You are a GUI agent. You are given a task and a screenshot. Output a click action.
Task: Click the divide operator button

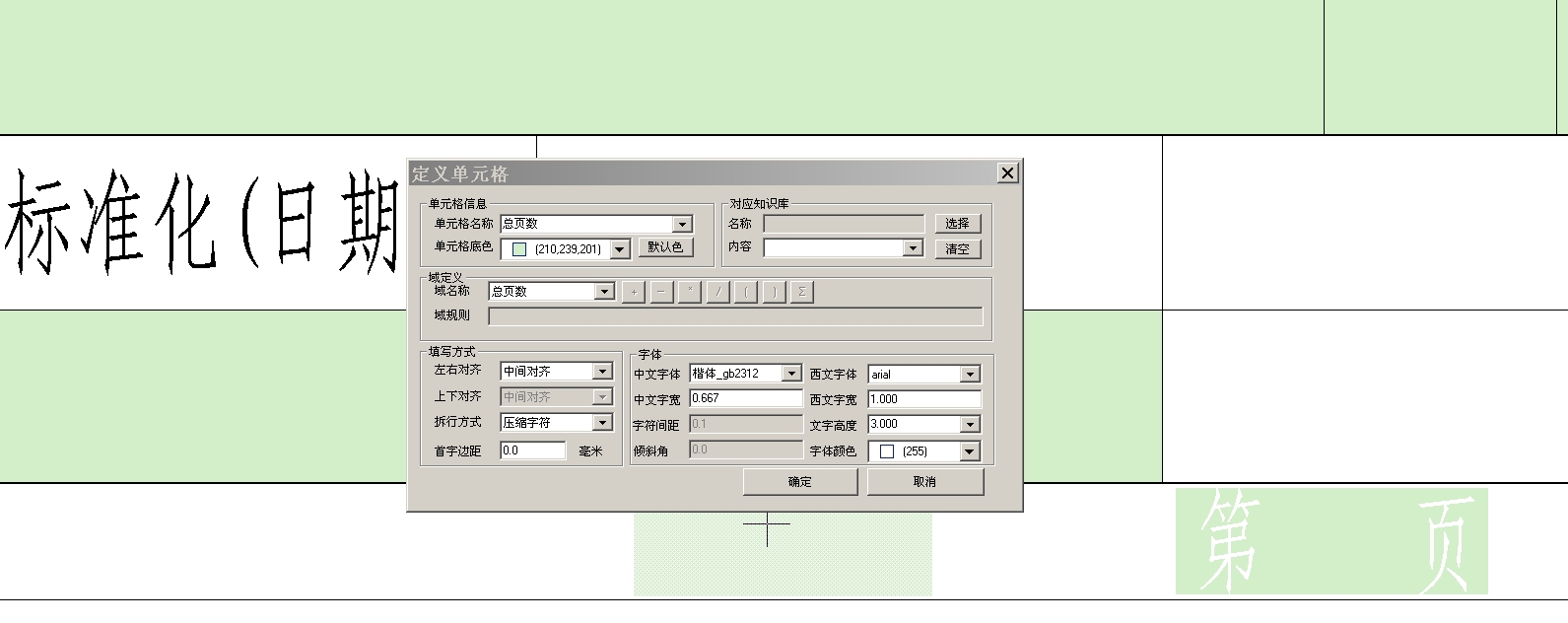[717, 292]
